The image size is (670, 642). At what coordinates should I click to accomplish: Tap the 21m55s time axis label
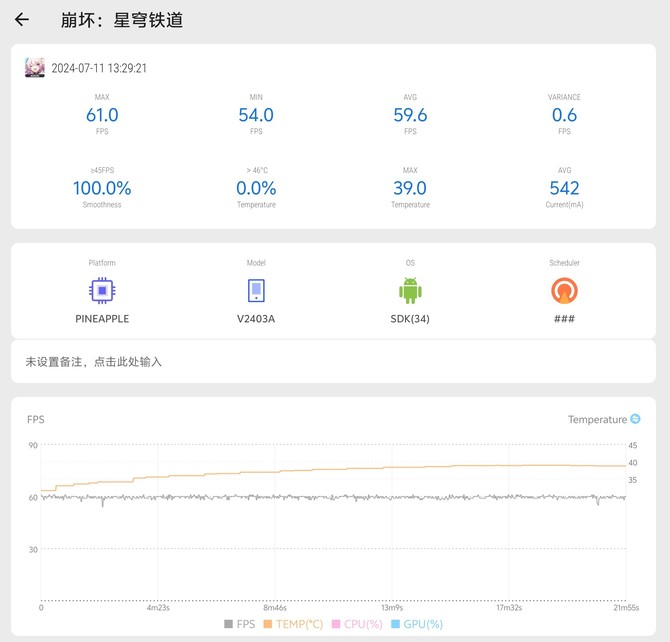(626, 607)
